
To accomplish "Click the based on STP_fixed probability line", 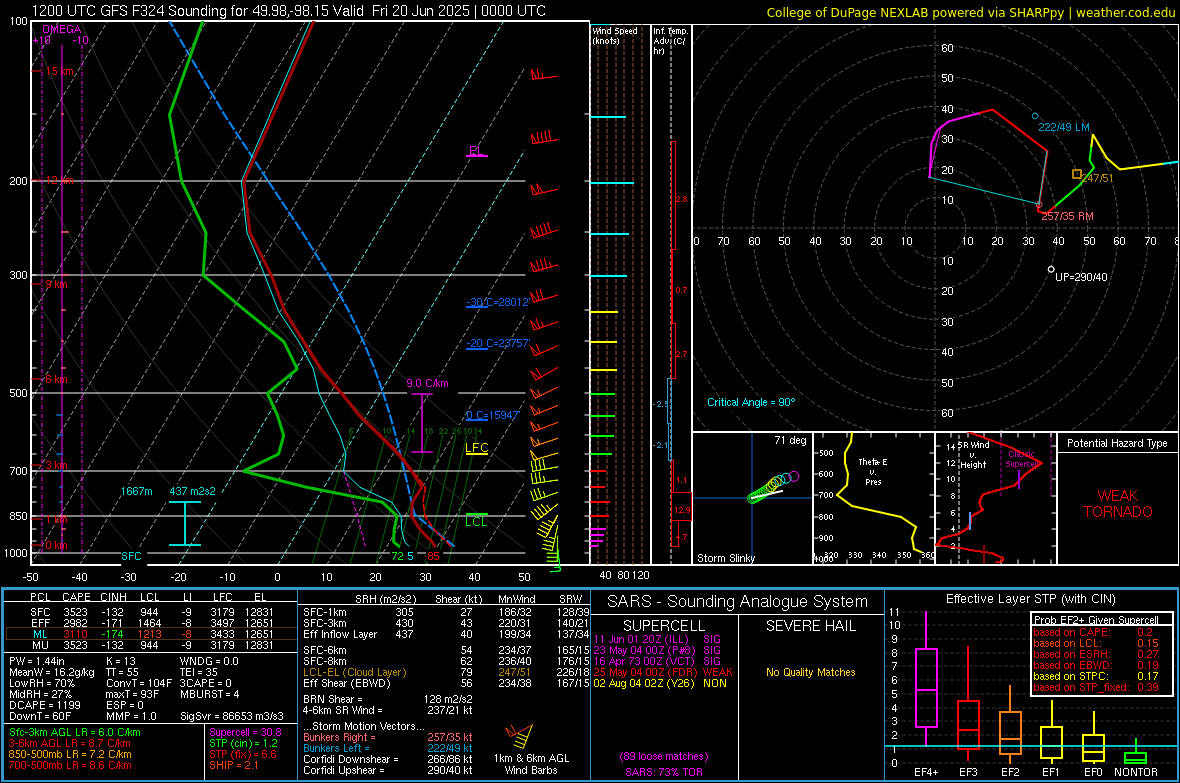I will [x=1096, y=687].
